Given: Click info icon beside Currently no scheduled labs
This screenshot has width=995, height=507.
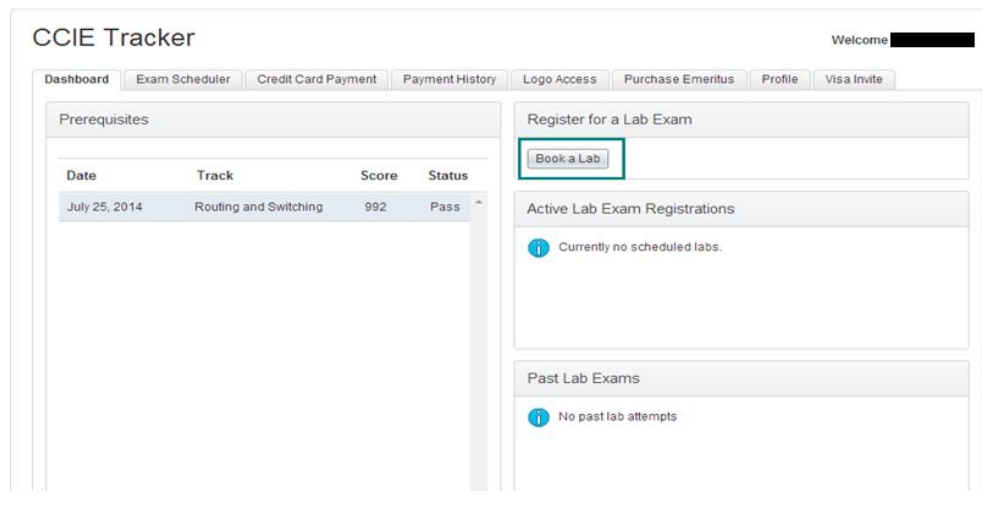Looking at the screenshot, I should pos(539,247).
